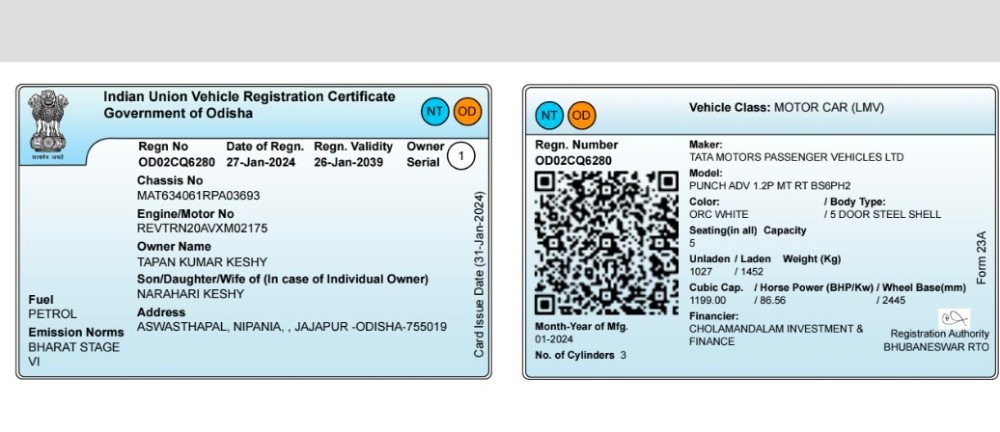Select the value BHARAT STAGE VI
1000x432 pixels.
click(x=74, y=355)
